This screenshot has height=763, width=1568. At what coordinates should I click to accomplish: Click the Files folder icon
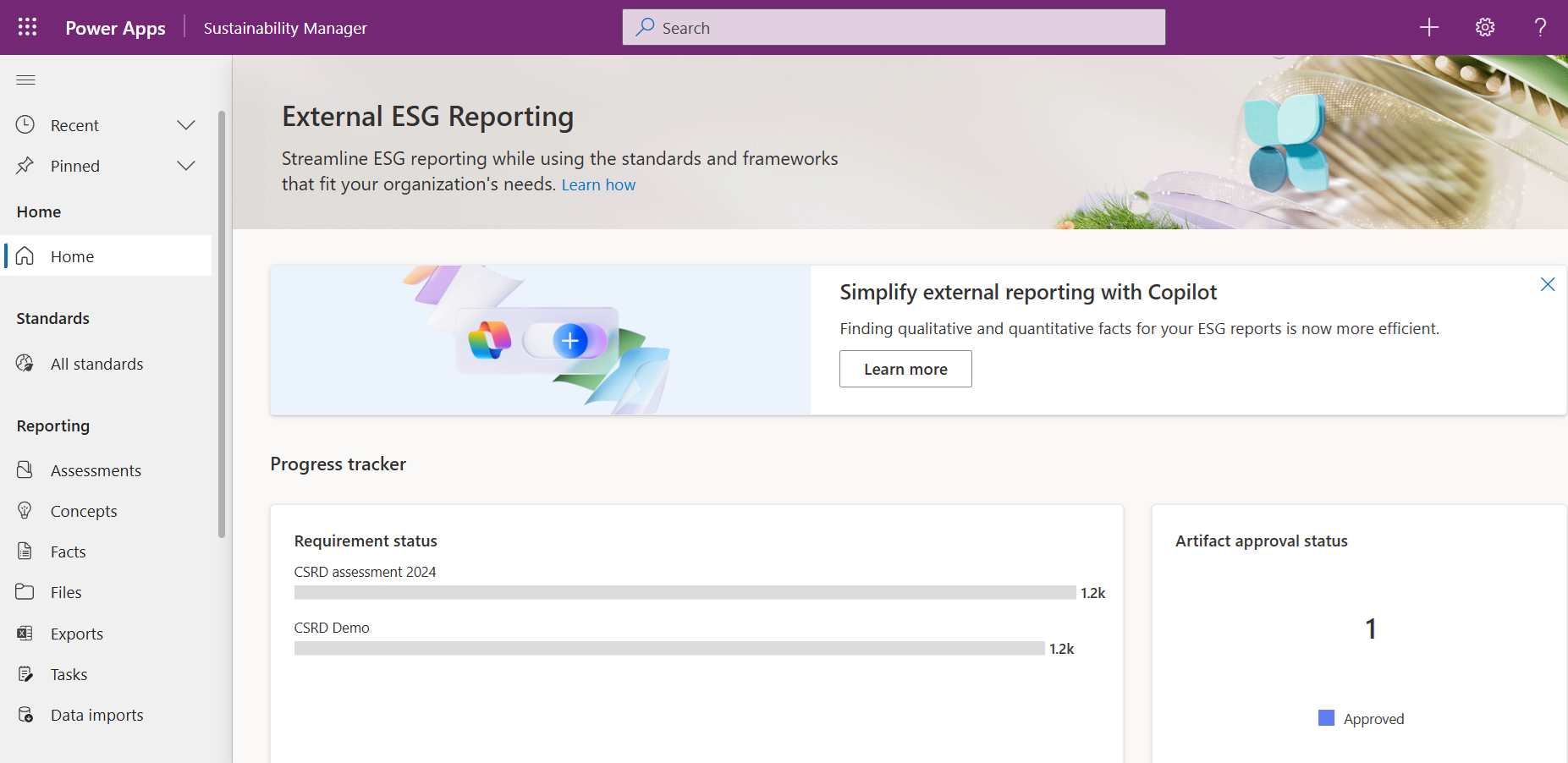(x=25, y=592)
